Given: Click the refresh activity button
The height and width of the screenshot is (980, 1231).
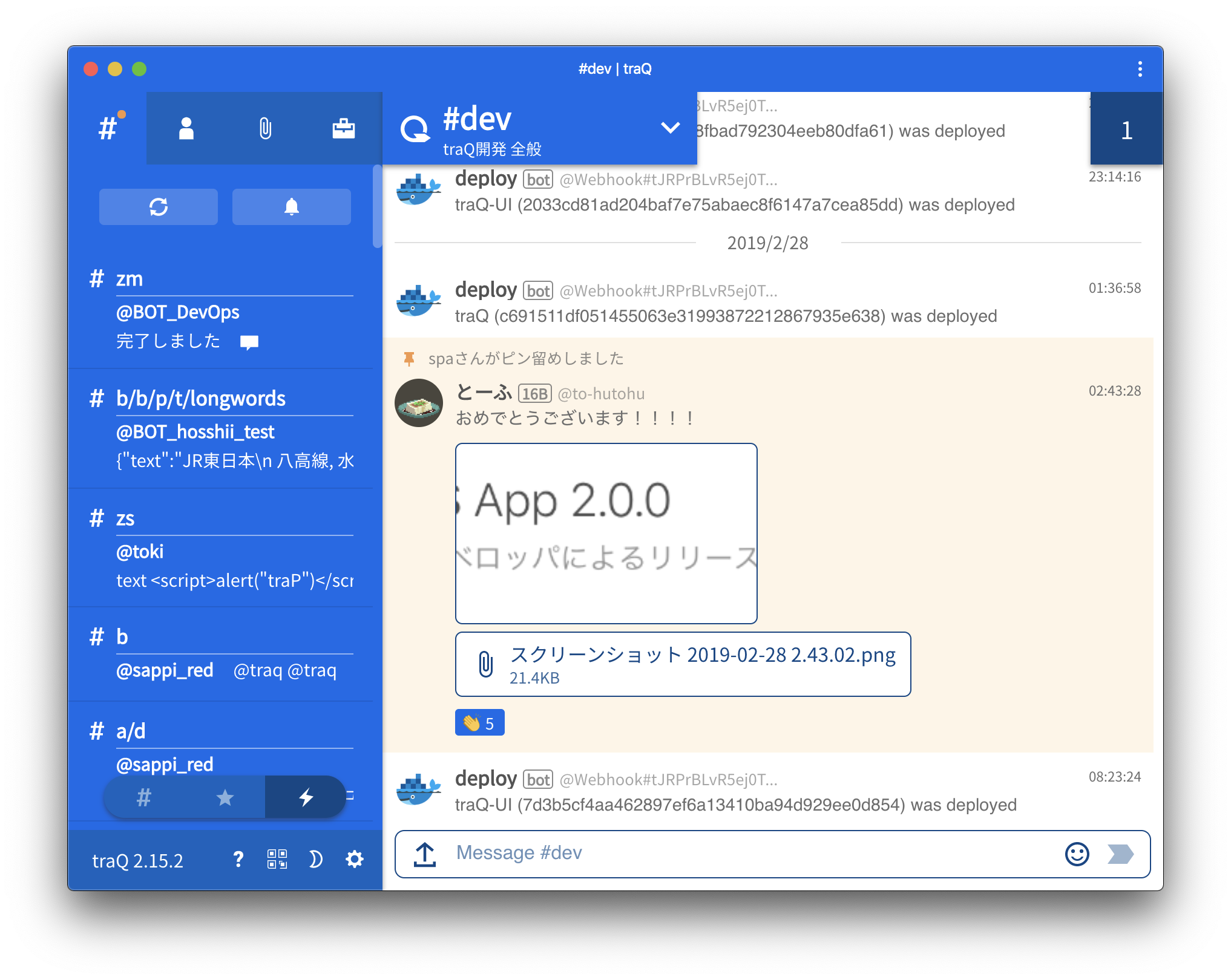Looking at the screenshot, I should 159,207.
